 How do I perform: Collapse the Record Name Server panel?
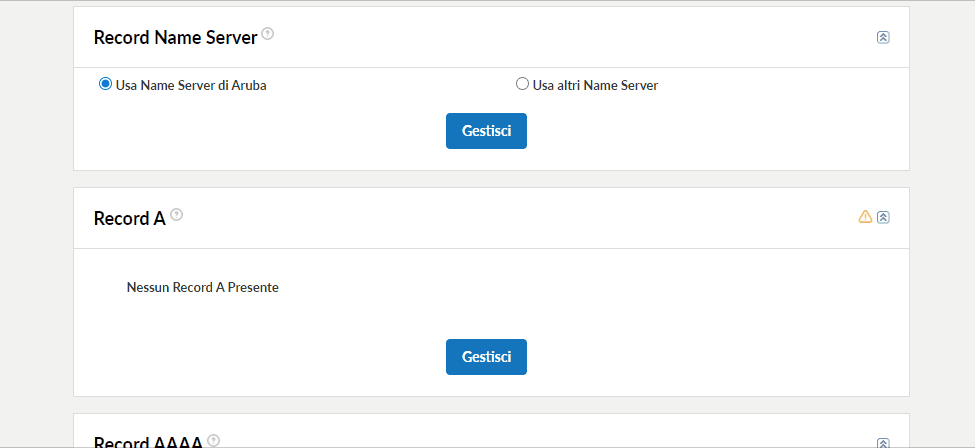883,37
